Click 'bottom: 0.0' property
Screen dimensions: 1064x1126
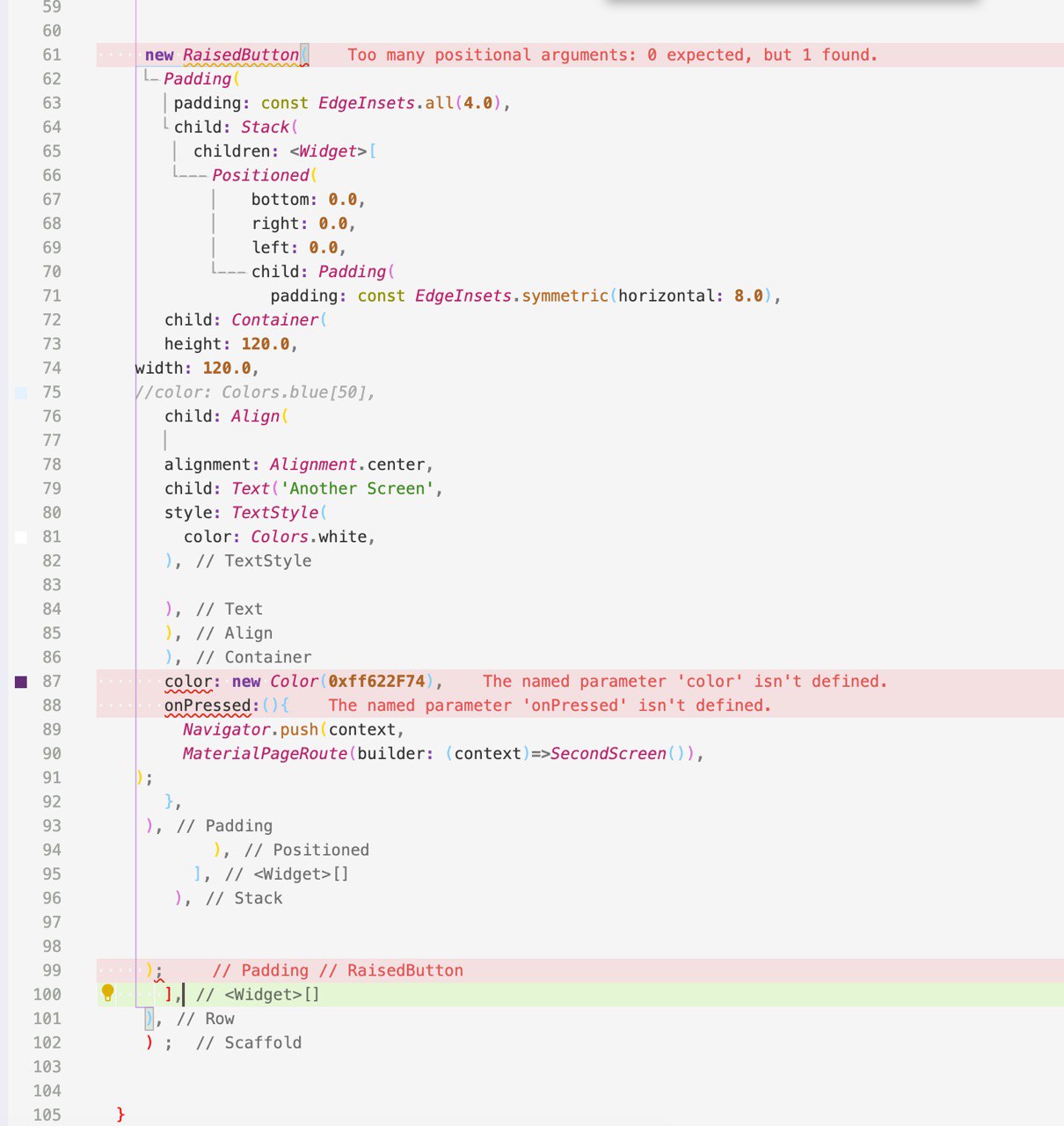[304, 199]
